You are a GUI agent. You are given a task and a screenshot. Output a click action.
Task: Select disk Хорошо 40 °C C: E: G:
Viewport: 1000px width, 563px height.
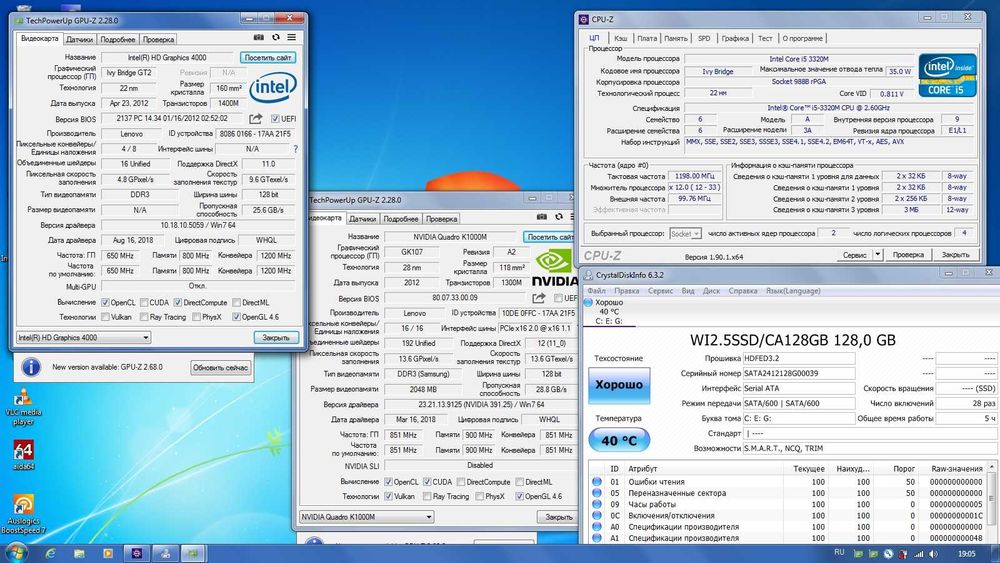tap(609, 312)
